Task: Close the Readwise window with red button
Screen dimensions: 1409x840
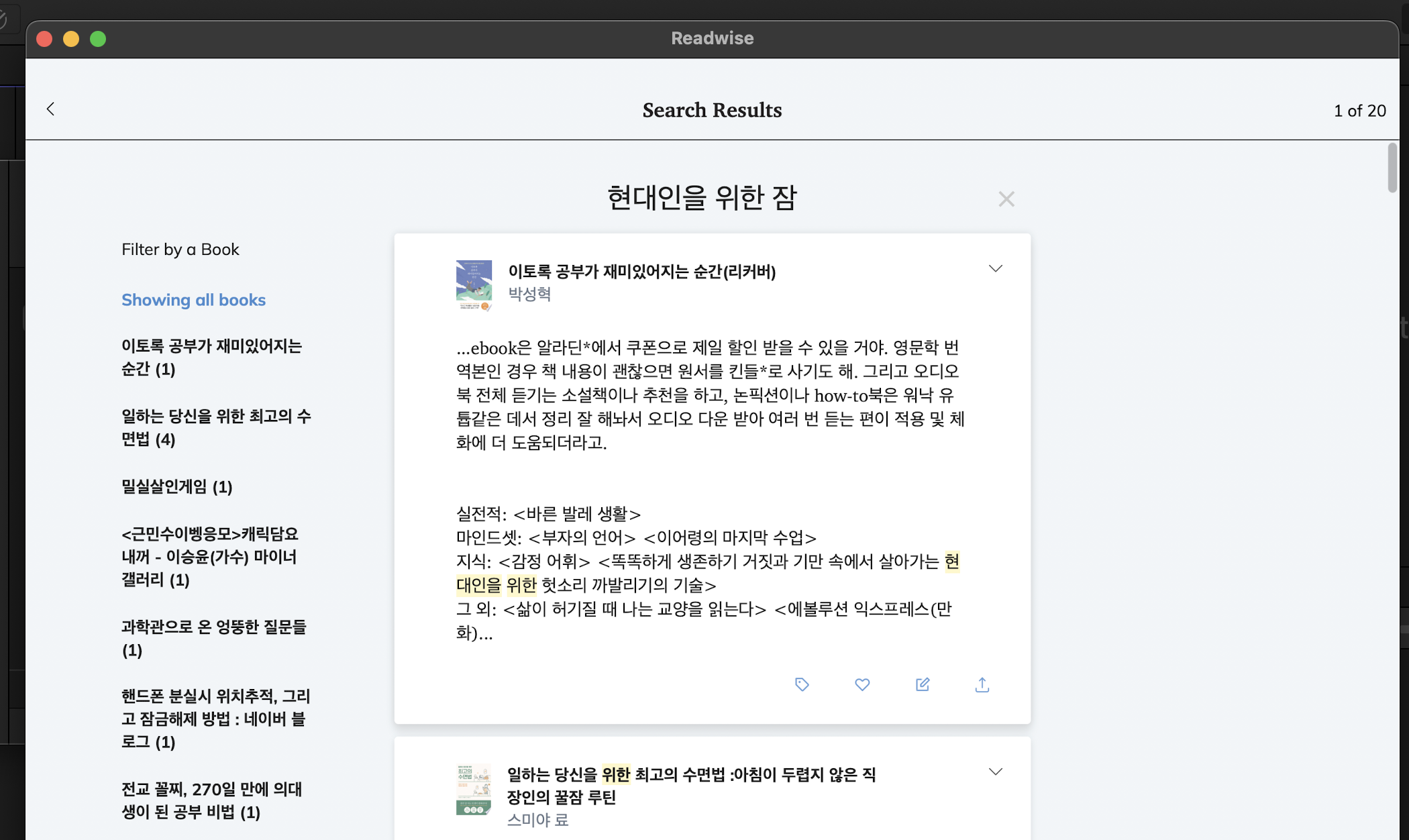Action: tap(44, 39)
